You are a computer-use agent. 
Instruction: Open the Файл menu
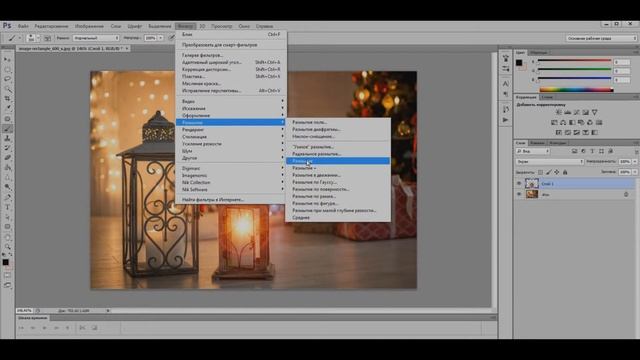point(23,26)
